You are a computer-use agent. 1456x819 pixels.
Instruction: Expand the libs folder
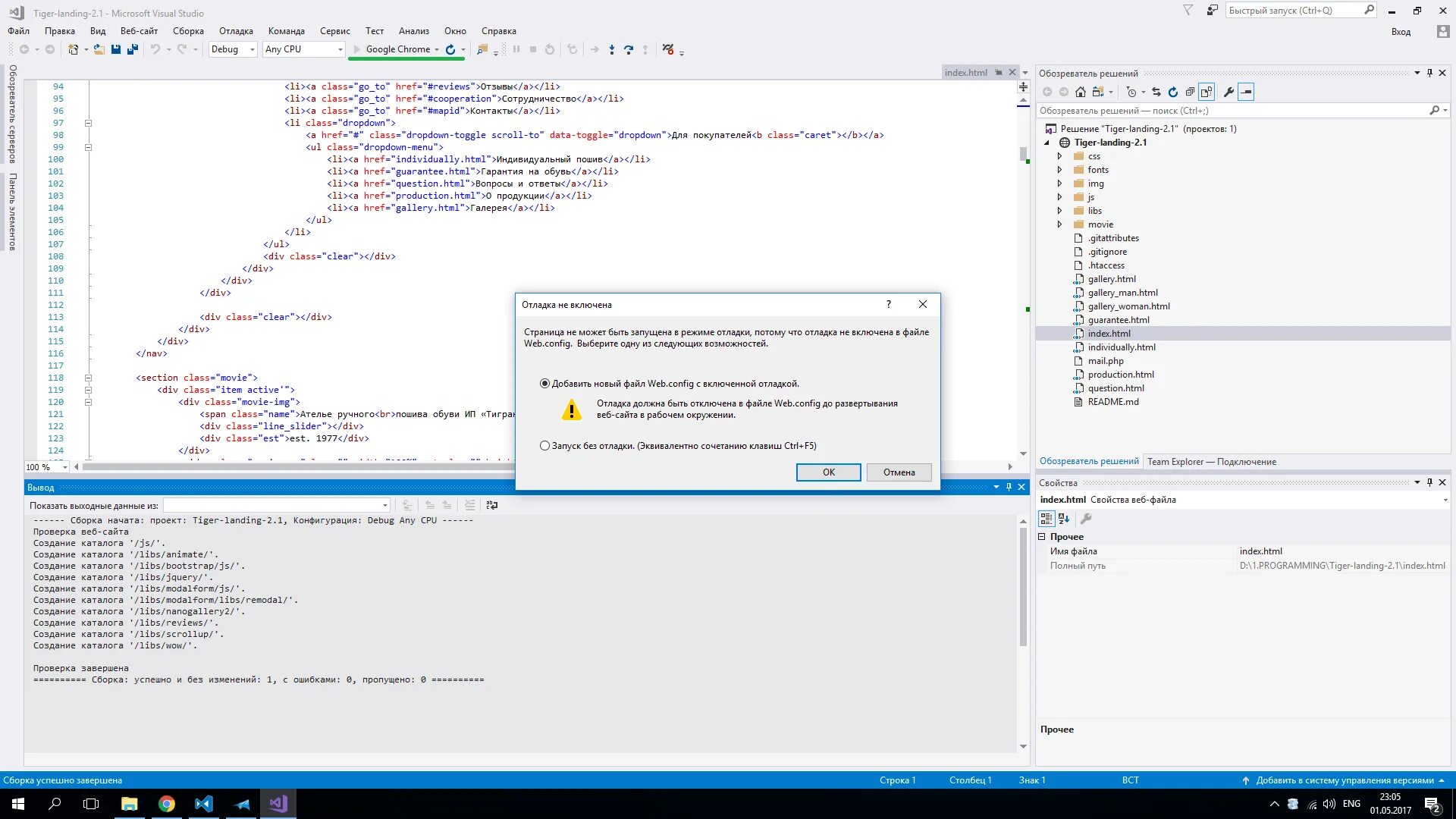pos(1060,211)
